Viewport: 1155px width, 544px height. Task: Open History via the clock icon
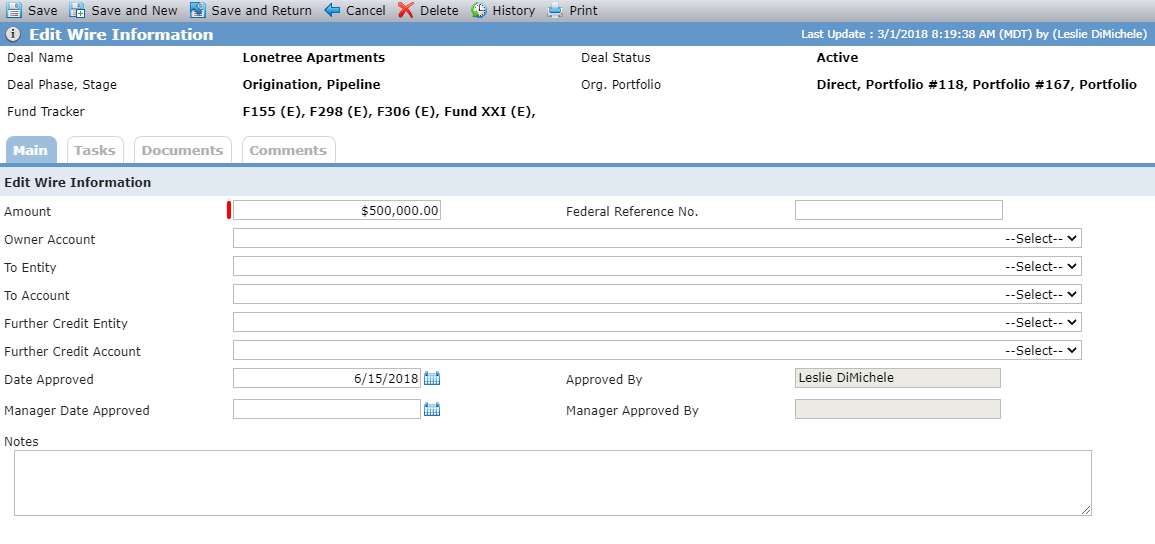(x=479, y=10)
